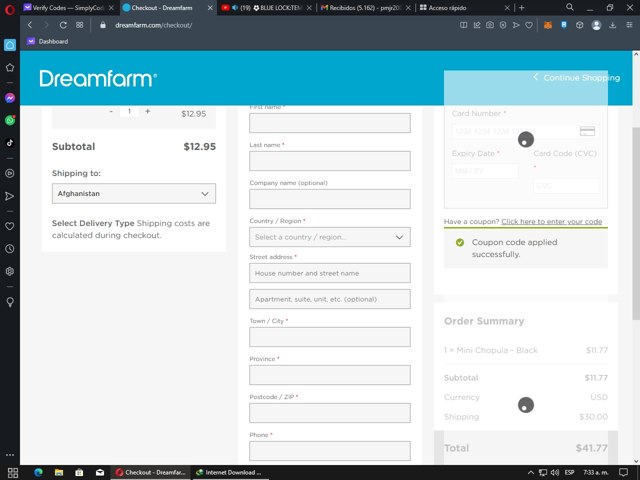
Task: Expand Shipping to Afghanistan dropdown
Action: click(134, 193)
